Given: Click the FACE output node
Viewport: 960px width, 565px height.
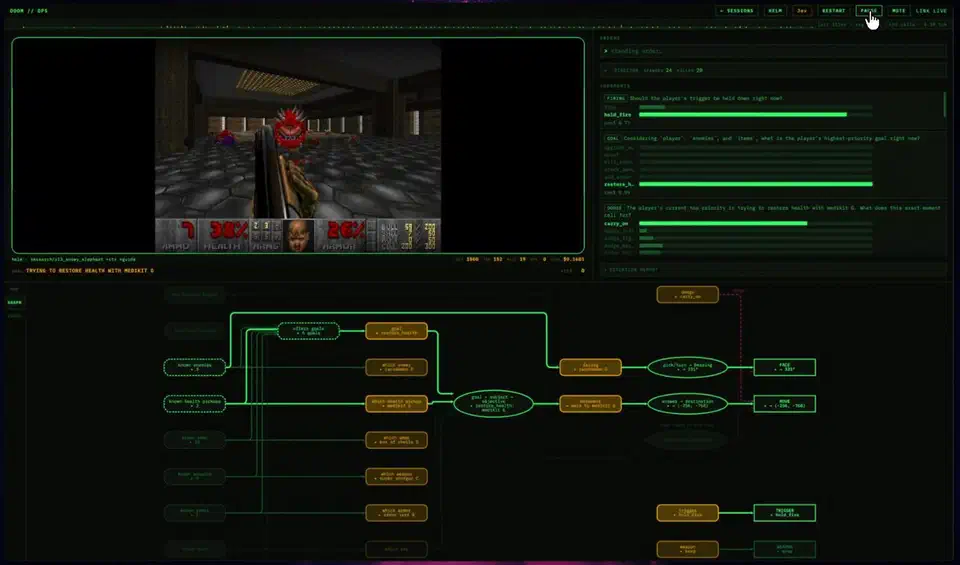Looking at the screenshot, I should [x=784, y=367].
